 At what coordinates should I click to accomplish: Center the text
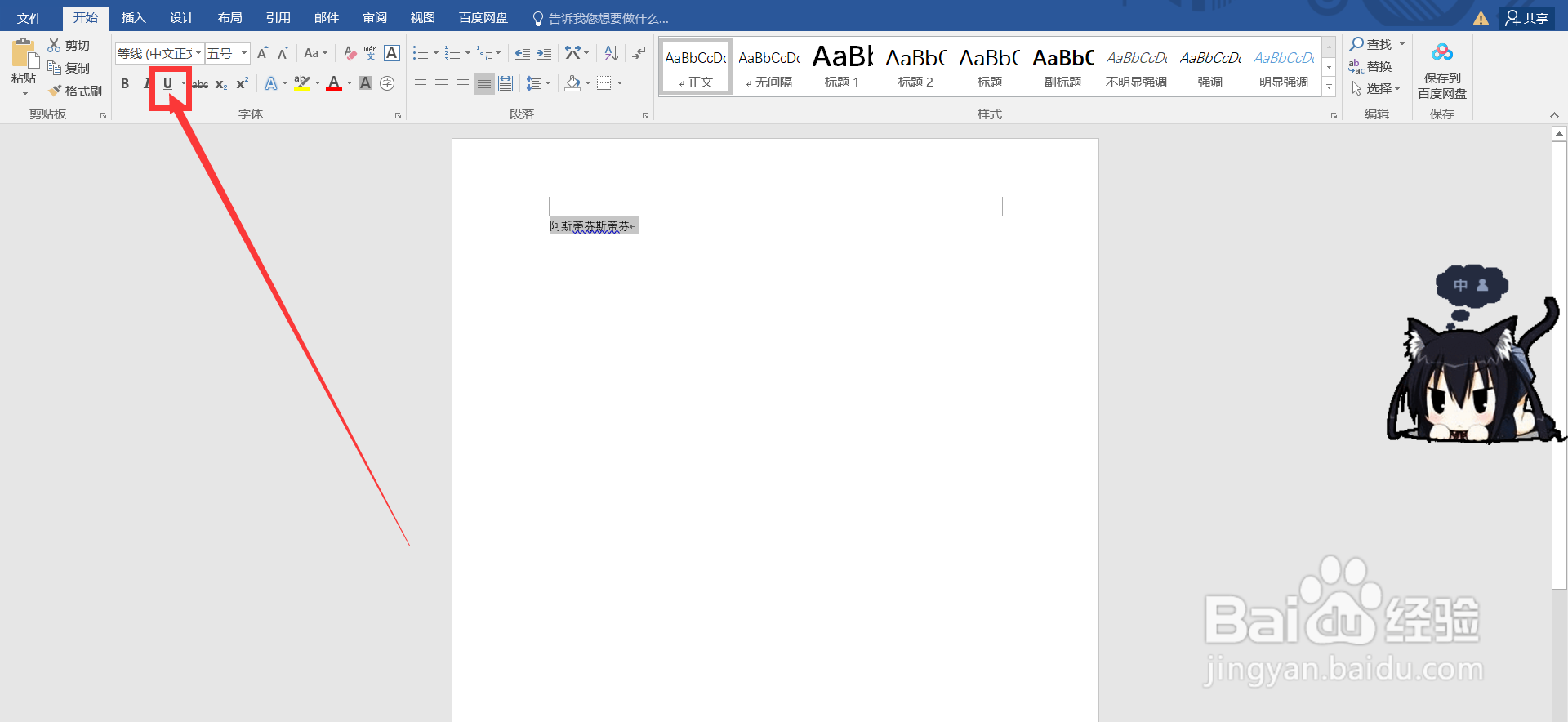click(442, 83)
